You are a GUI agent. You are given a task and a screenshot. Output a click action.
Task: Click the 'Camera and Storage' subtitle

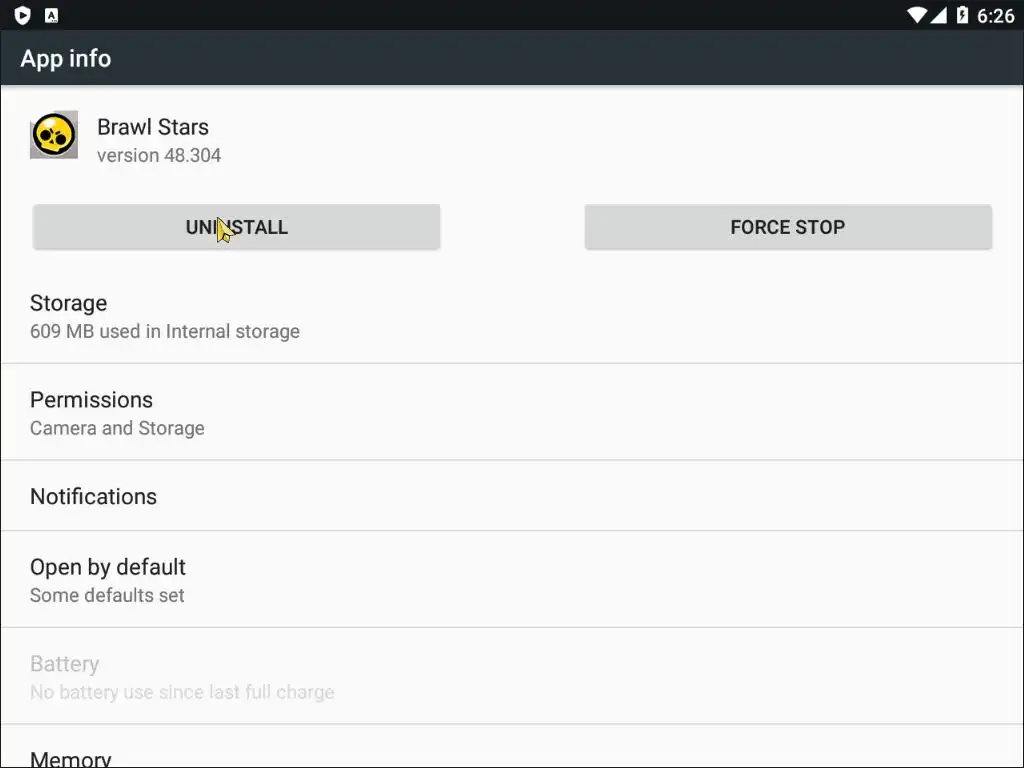point(117,428)
